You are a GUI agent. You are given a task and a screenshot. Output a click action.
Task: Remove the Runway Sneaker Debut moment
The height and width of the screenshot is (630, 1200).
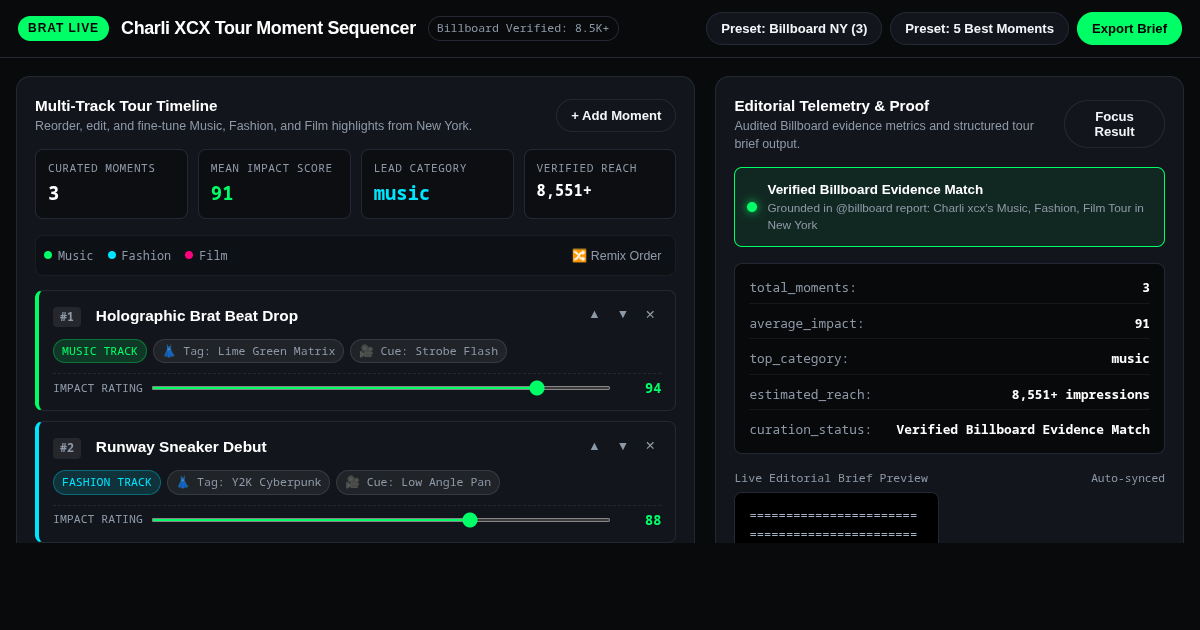[650, 446]
